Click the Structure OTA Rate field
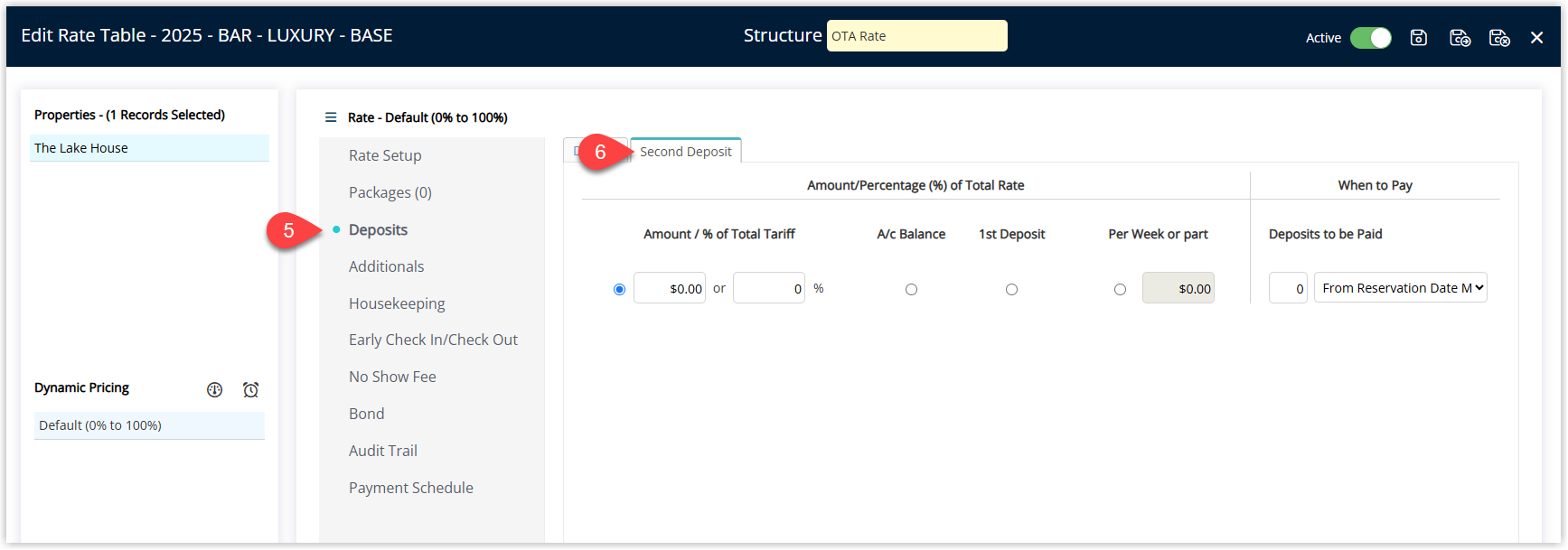 916,36
